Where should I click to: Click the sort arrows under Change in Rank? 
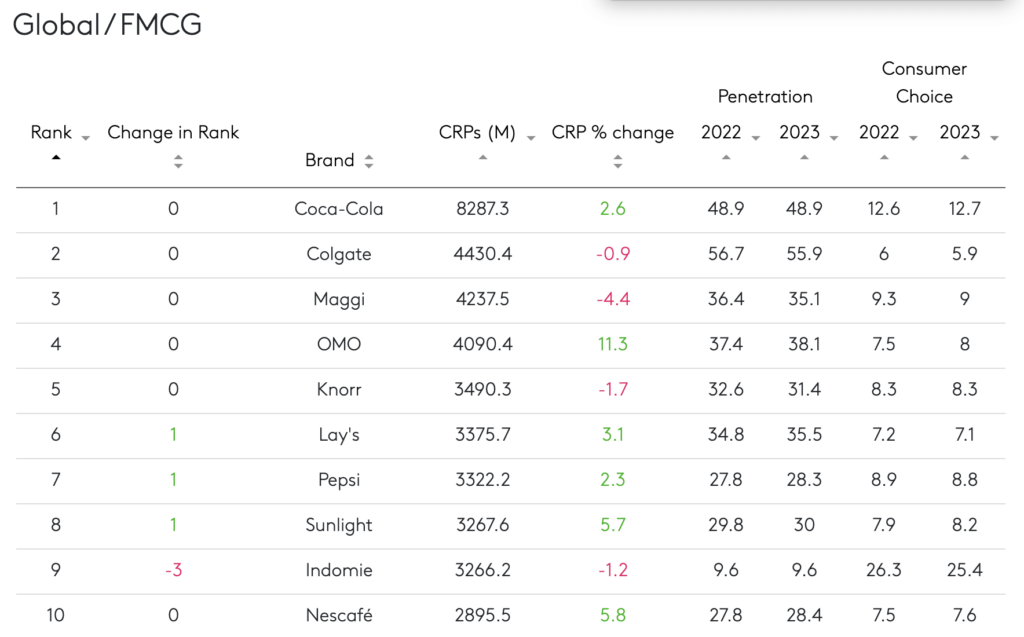178,160
